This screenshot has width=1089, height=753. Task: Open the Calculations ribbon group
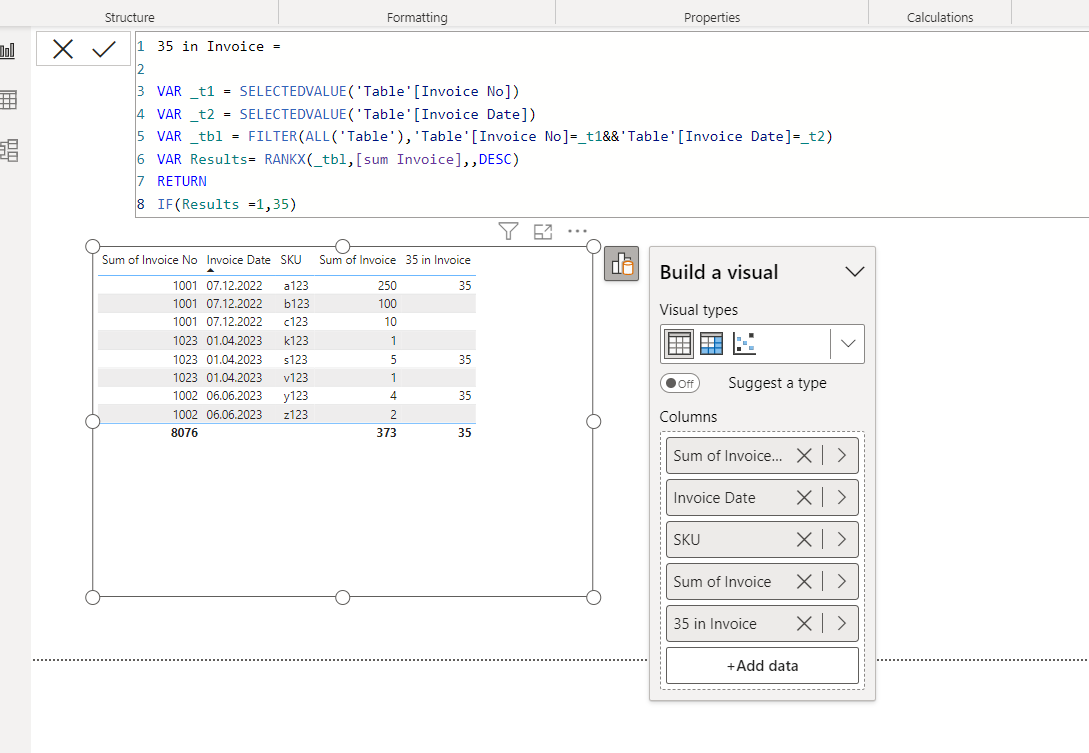(940, 17)
